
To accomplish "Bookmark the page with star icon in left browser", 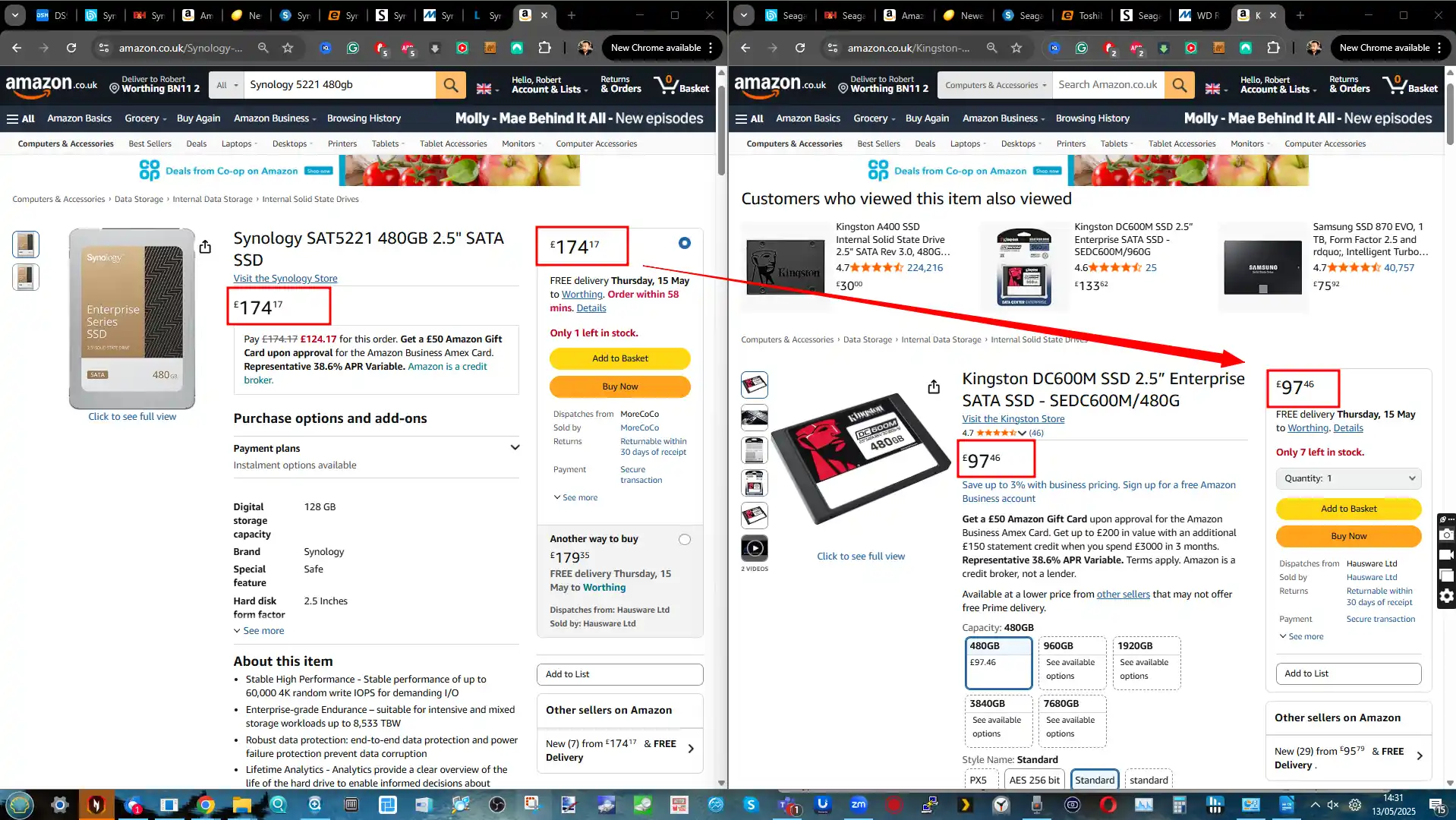I will click(288, 48).
